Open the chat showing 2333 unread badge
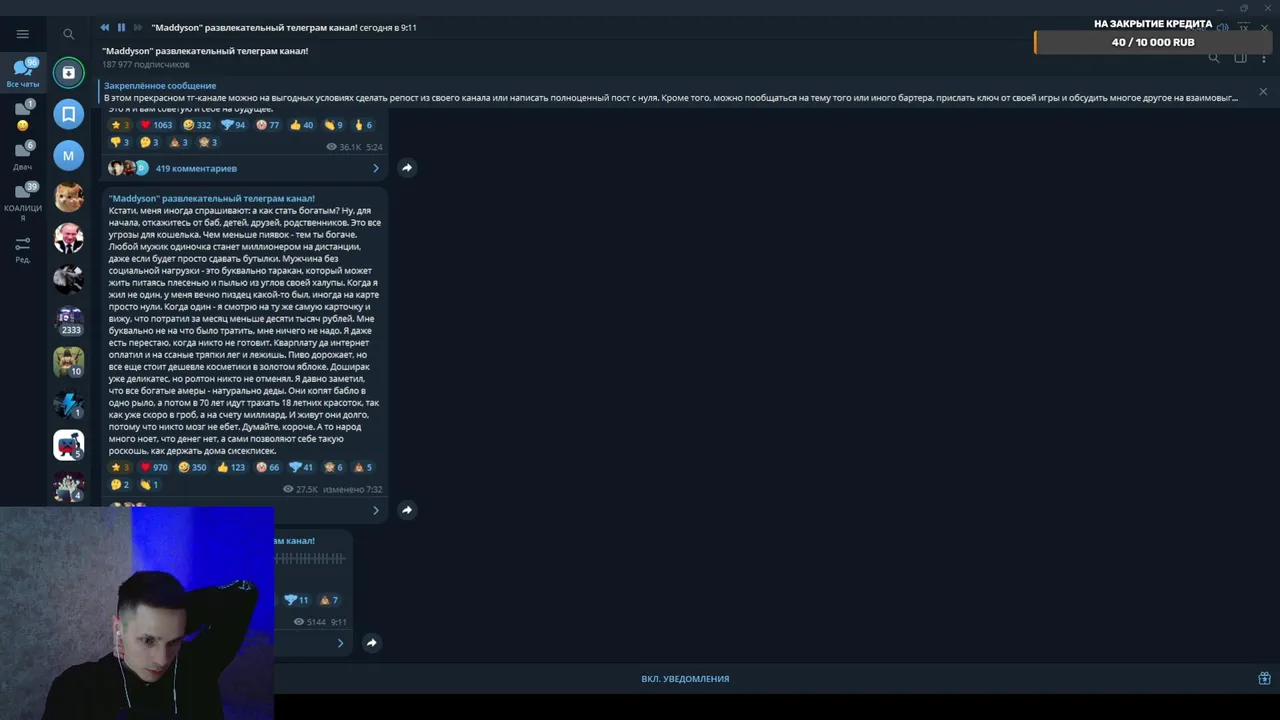1280x720 pixels. tap(69, 321)
